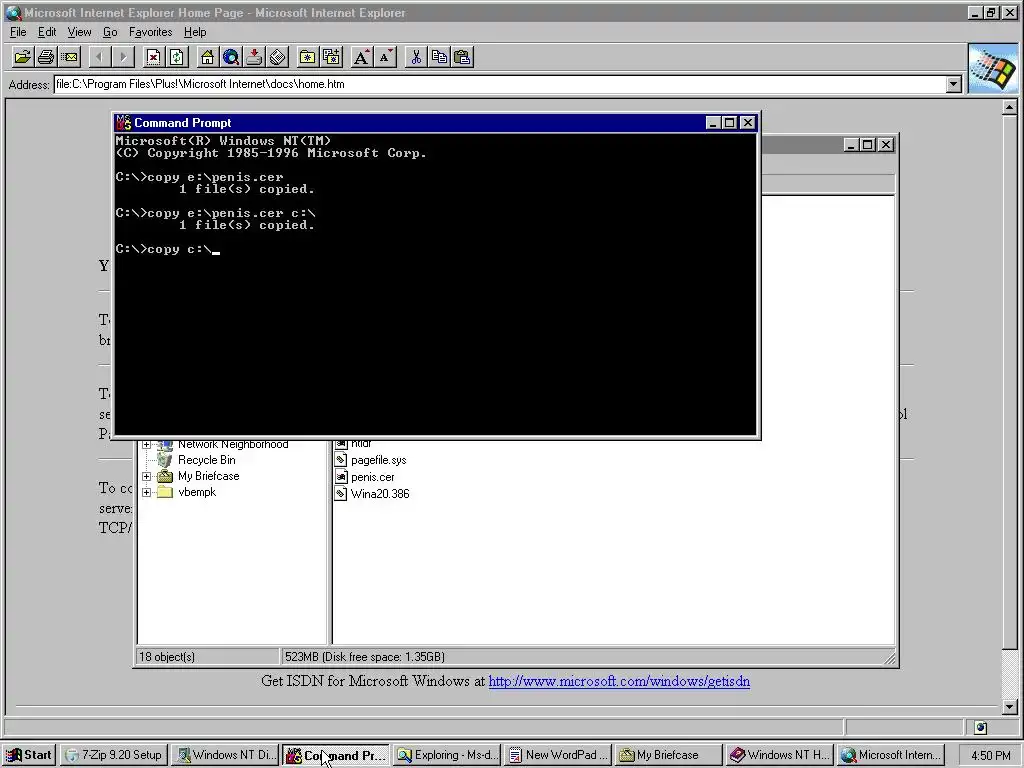1024x768 pixels.
Task: Select Wina20.386 in the file list
Action: [379, 494]
